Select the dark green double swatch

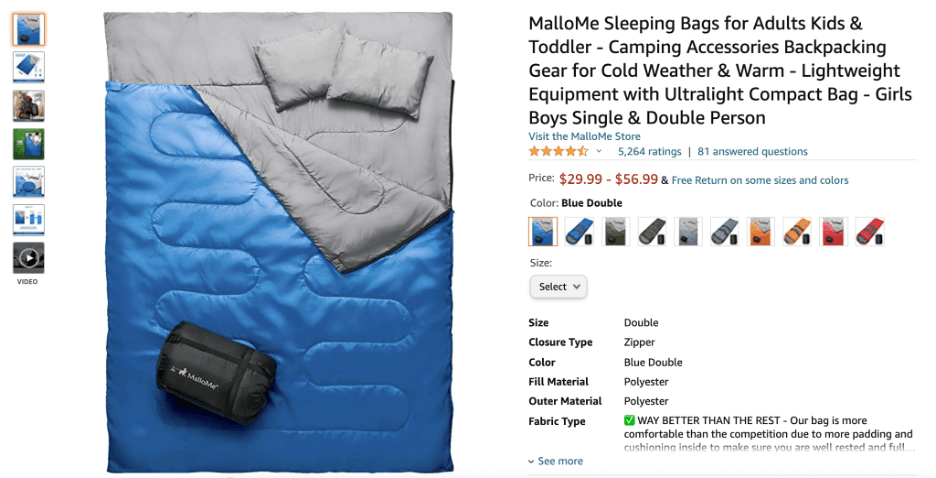[615, 232]
